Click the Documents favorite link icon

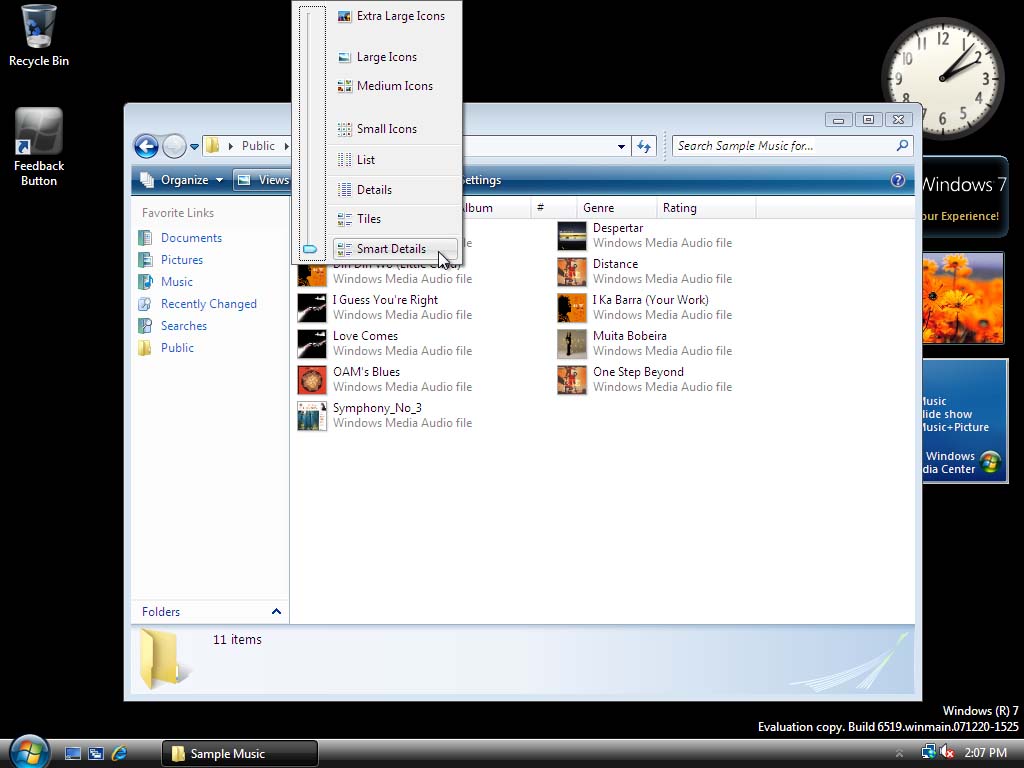[145, 238]
